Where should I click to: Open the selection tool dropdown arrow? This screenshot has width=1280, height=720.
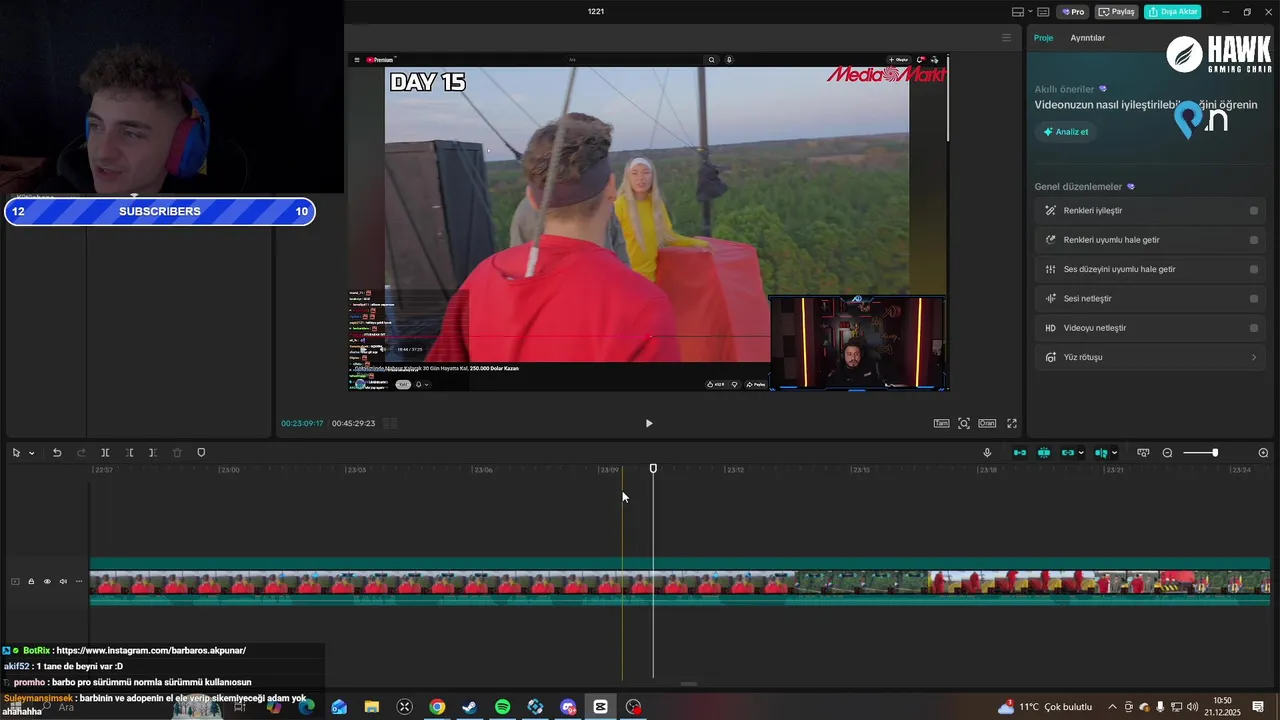(31, 453)
